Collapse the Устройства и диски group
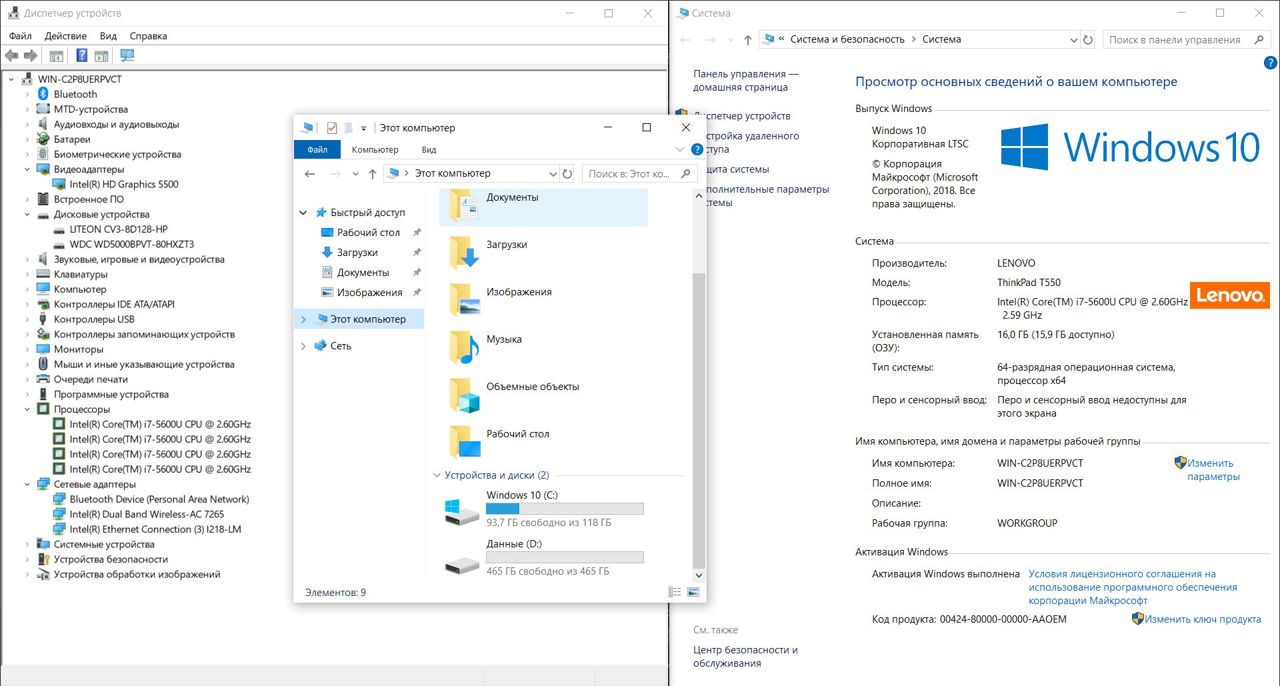The image size is (1280, 686). [437, 476]
